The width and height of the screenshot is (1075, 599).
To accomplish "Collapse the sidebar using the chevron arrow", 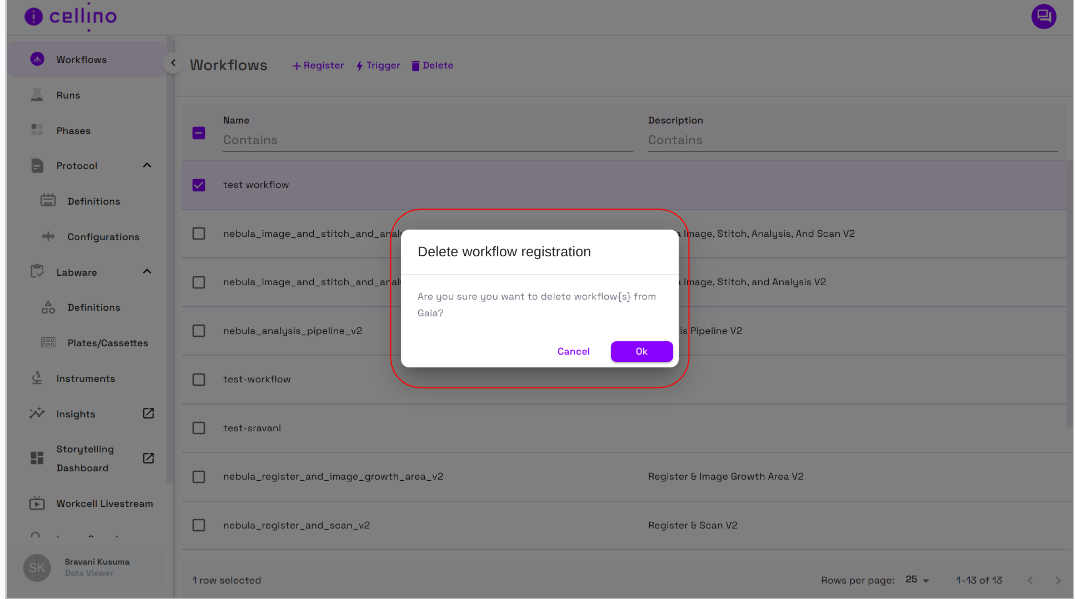I will (172, 62).
